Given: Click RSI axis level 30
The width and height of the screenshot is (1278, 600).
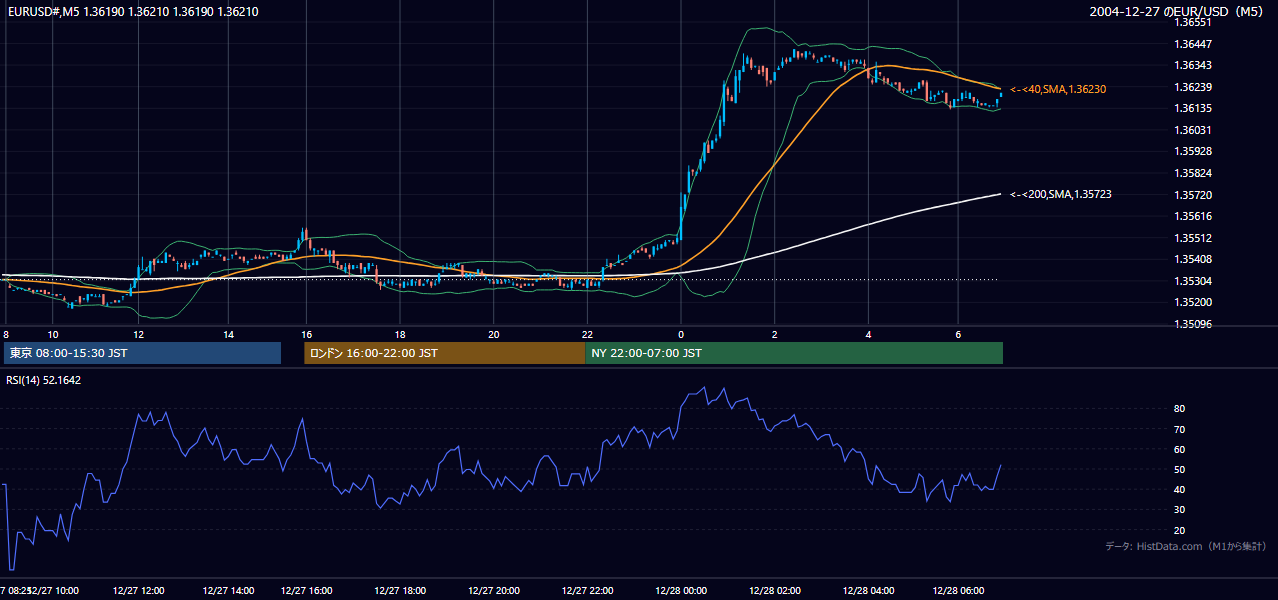Looking at the screenshot, I should 1180,510.
